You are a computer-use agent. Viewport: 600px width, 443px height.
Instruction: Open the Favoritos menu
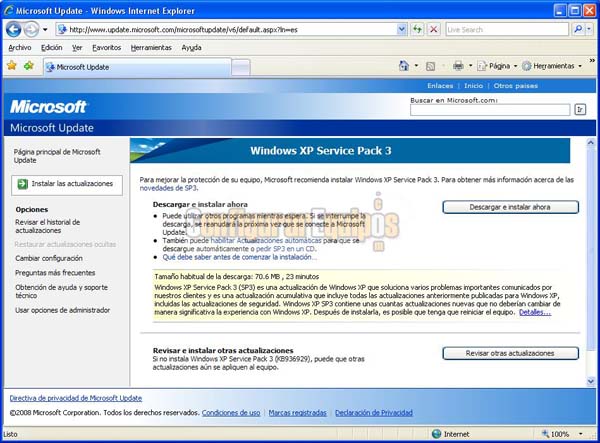coord(106,48)
